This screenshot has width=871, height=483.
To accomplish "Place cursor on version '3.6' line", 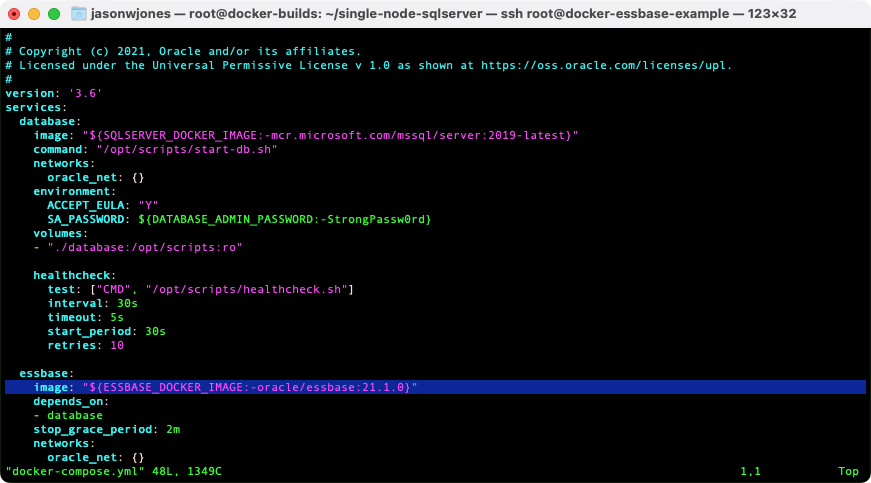I will 53,93.
